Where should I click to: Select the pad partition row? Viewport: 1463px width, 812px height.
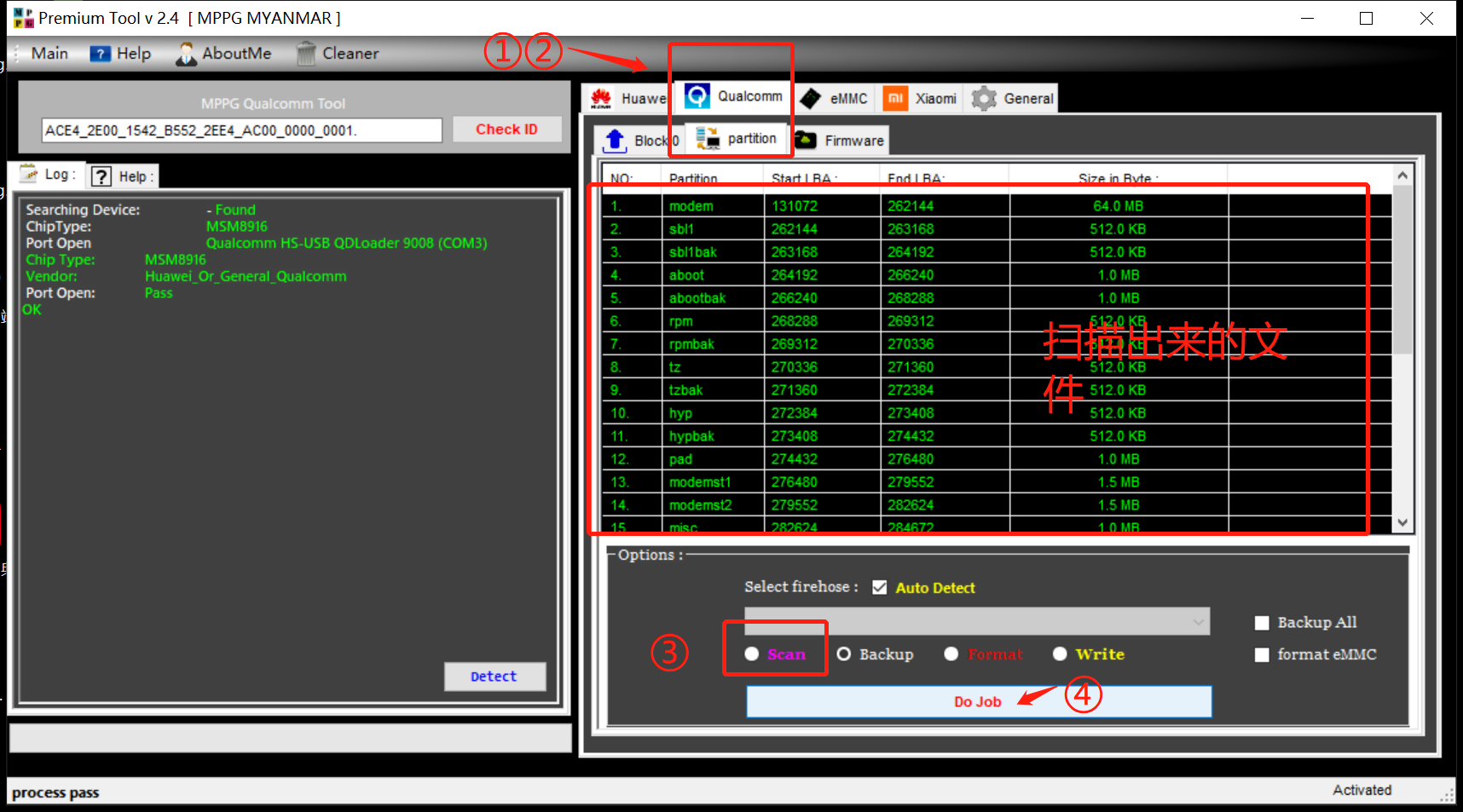[997, 459]
